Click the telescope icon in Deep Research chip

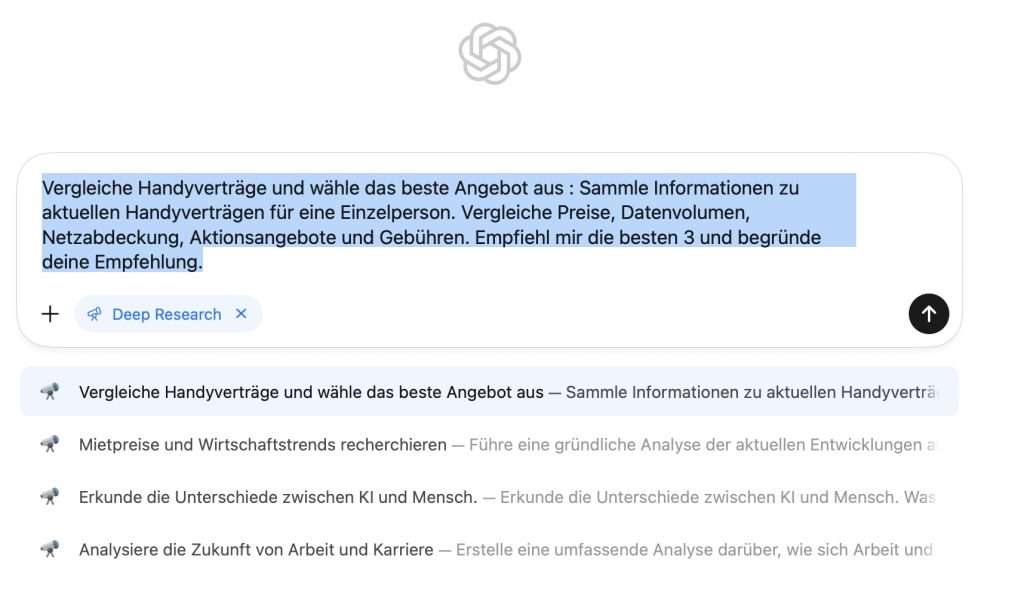tap(94, 314)
